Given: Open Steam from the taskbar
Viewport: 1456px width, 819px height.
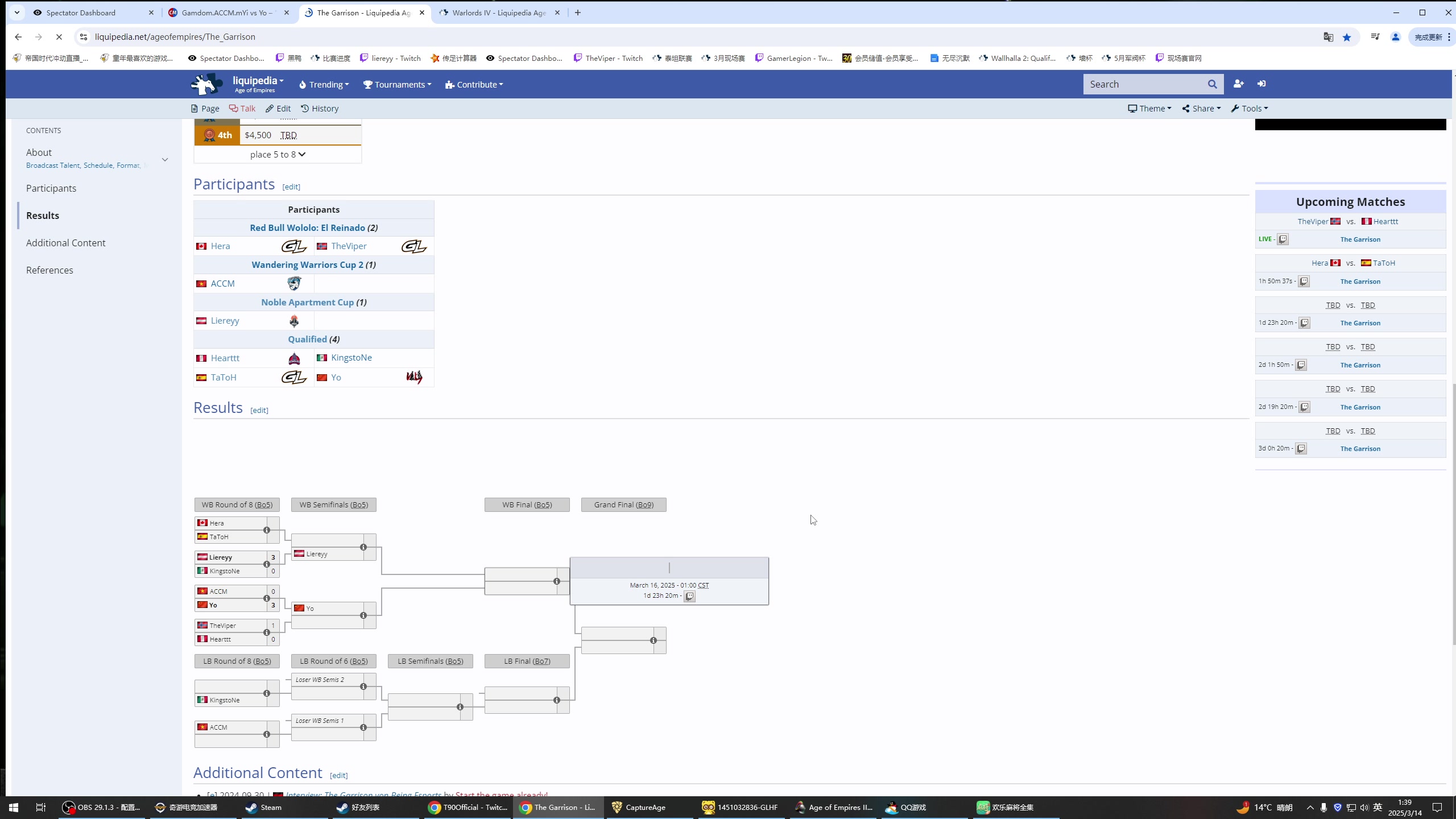Looking at the screenshot, I should click(x=263, y=807).
